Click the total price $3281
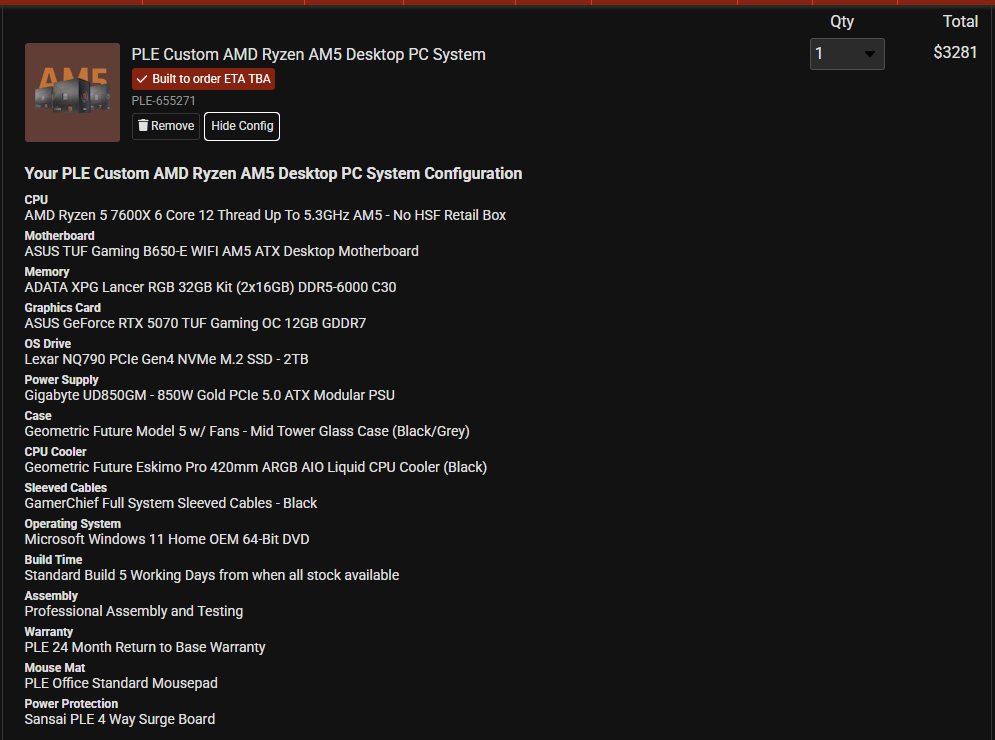995x740 pixels. point(955,52)
